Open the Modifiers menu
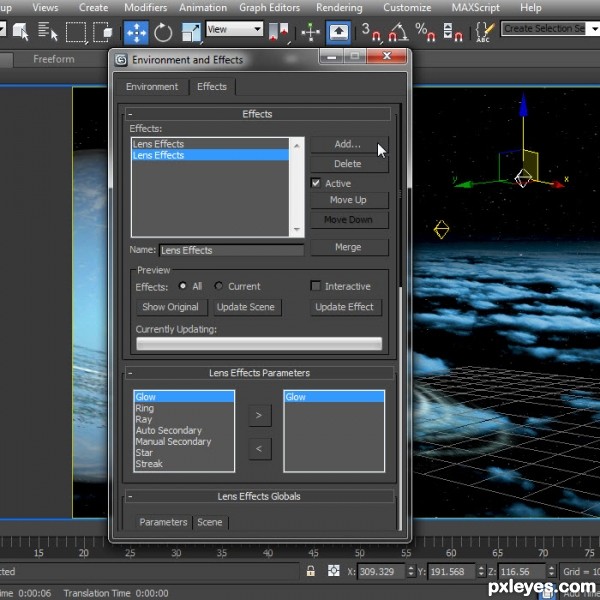 coord(145,7)
